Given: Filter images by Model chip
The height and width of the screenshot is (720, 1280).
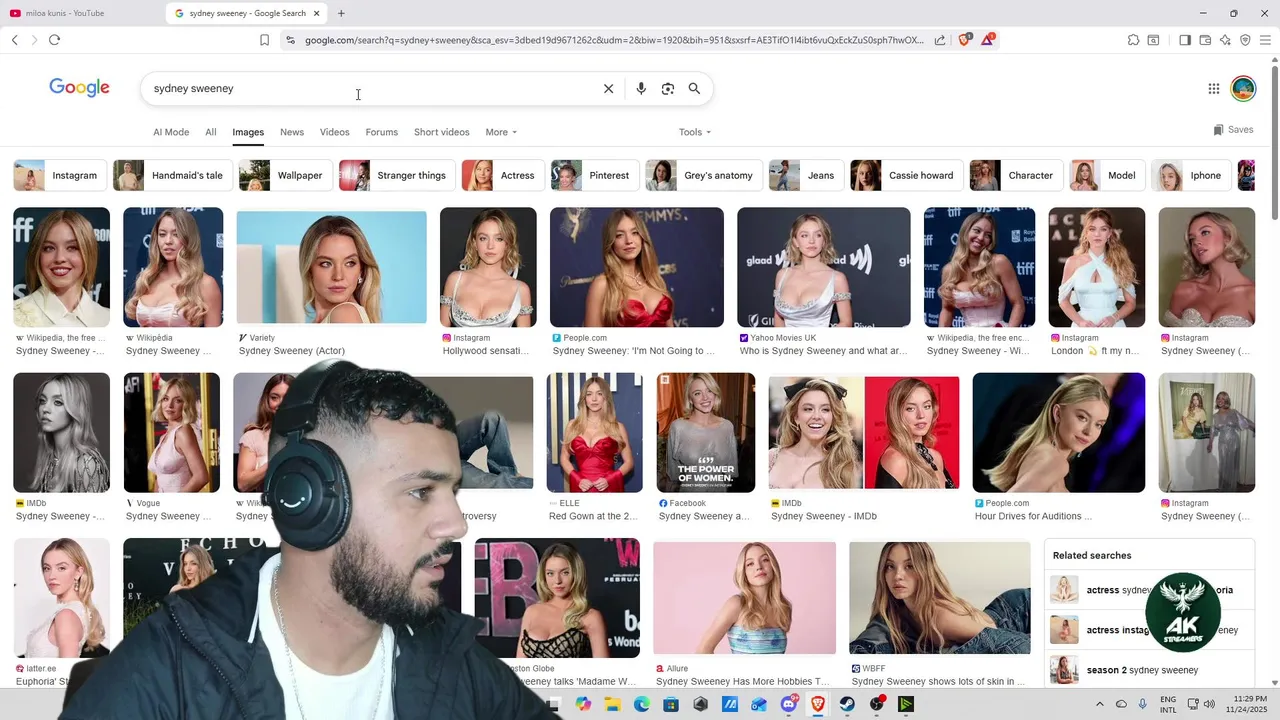Looking at the screenshot, I should point(1107,175).
